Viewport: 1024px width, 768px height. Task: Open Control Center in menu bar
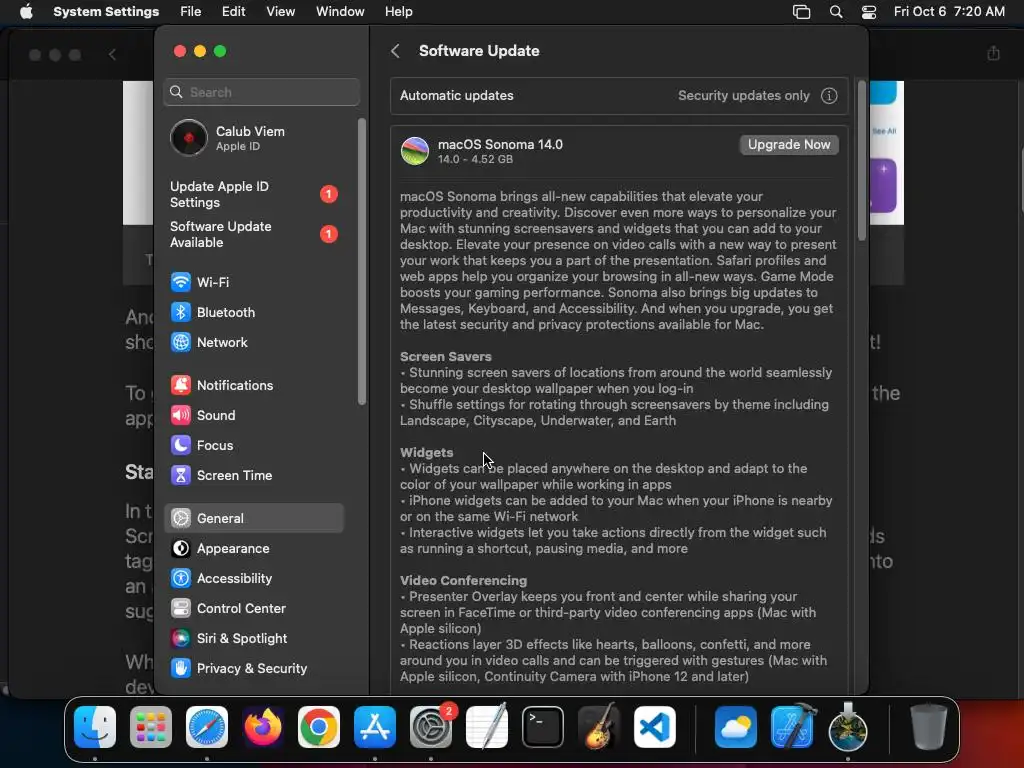pyautogui.click(x=869, y=12)
